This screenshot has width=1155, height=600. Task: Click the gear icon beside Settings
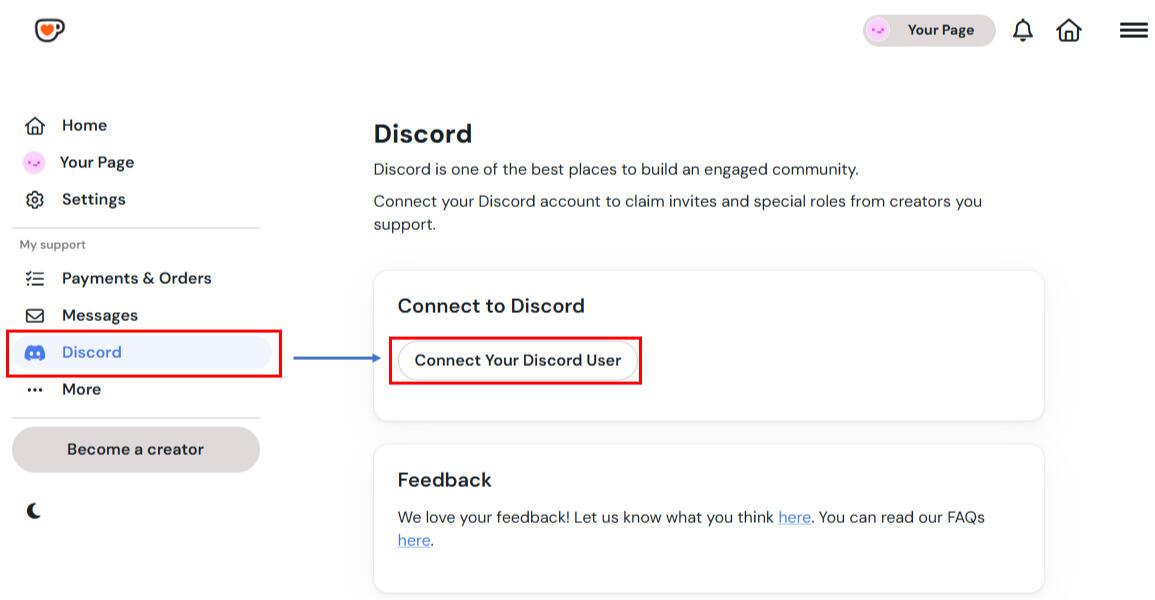[x=35, y=199]
